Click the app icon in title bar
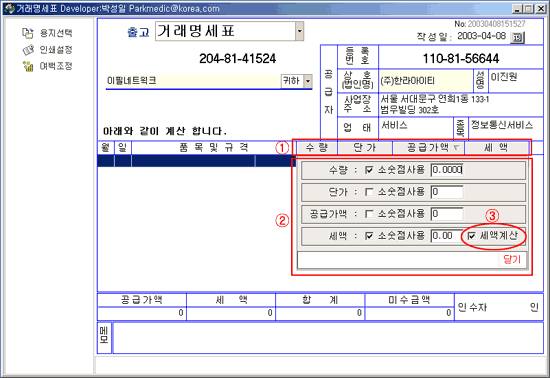The height and width of the screenshot is (378, 550). (9, 8)
